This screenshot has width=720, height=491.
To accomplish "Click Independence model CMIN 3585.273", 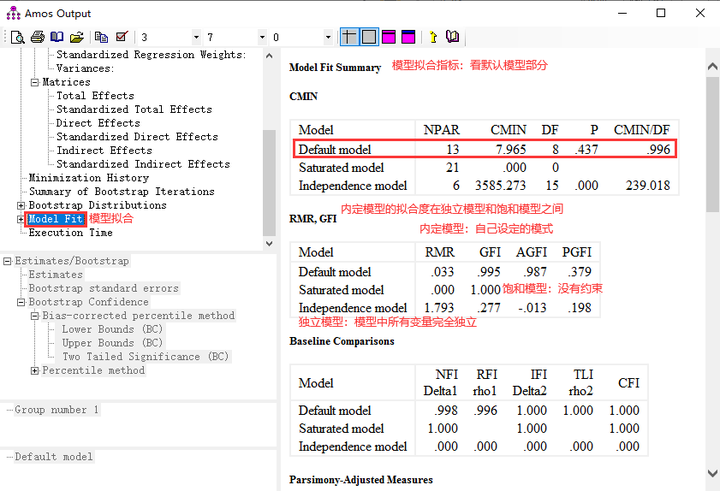I will click(x=501, y=186).
